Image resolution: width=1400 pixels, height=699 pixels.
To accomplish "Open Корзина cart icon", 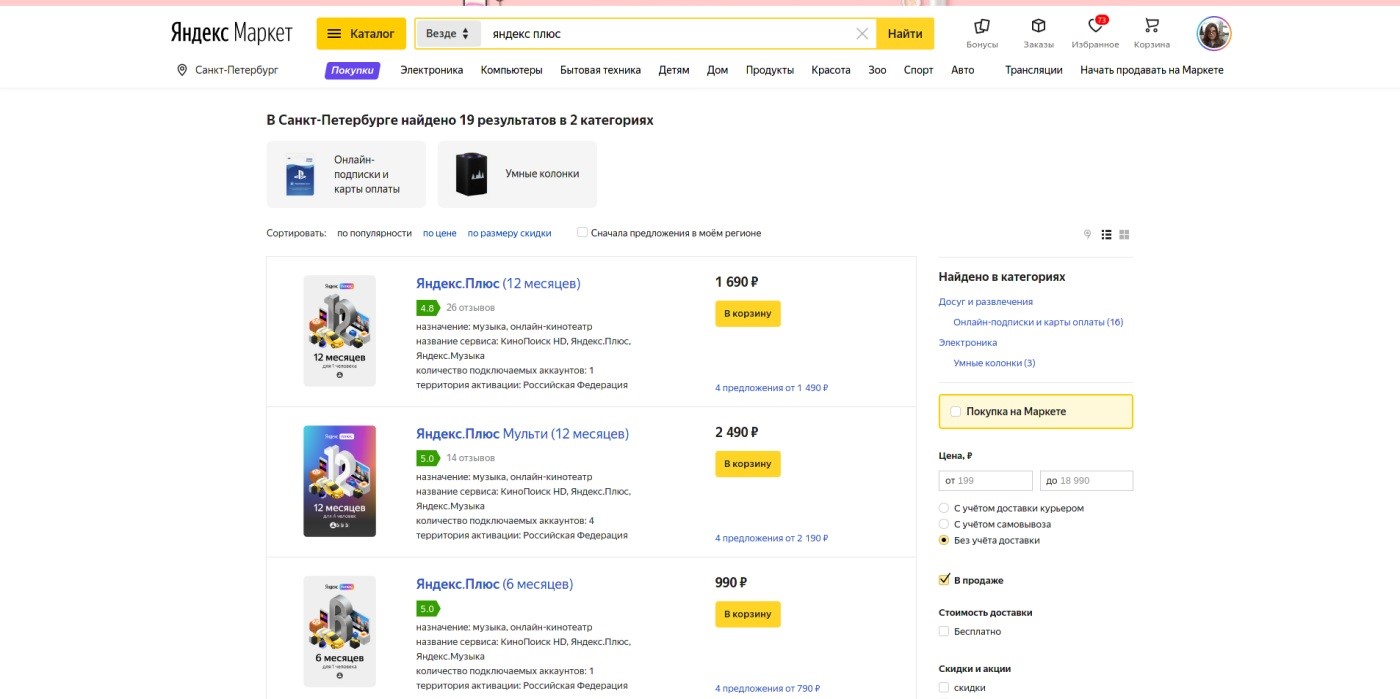I will point(1152,33).
